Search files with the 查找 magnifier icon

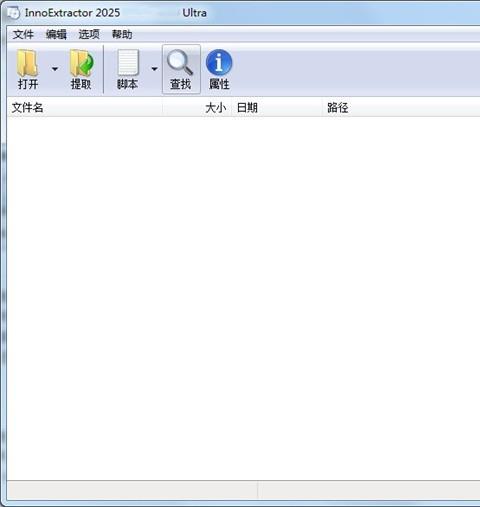click(x=181, y=69)
